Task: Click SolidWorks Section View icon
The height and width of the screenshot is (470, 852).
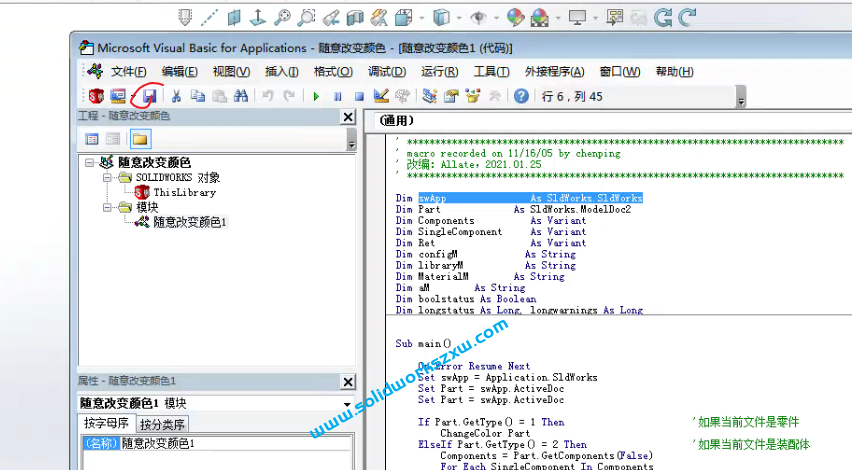Action: [x=355, y=18]
